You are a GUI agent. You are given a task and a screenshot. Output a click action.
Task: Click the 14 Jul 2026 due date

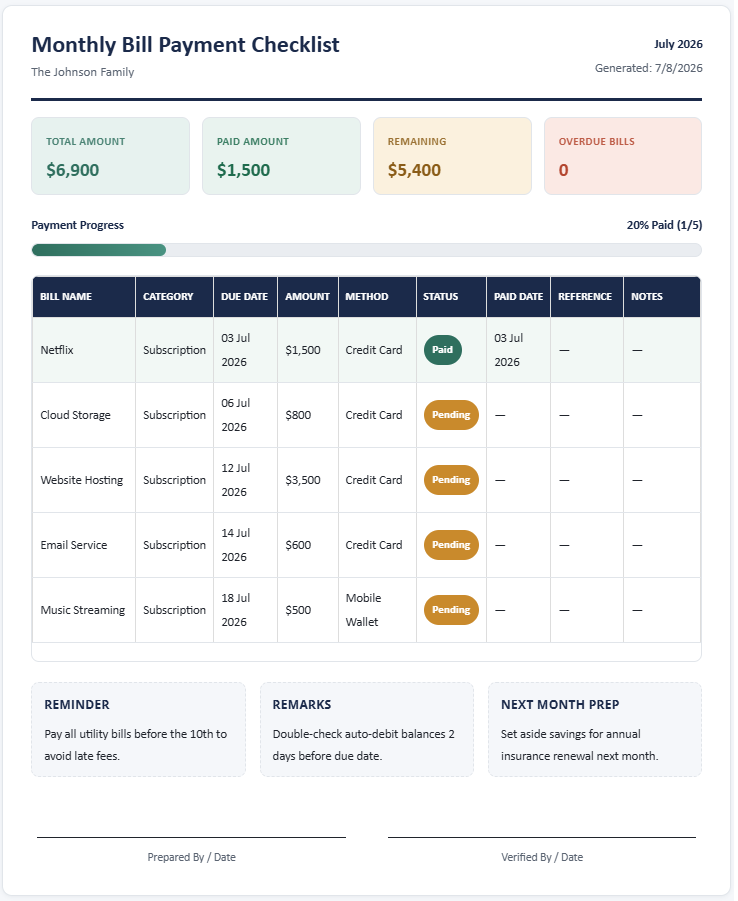pos(245,545)
